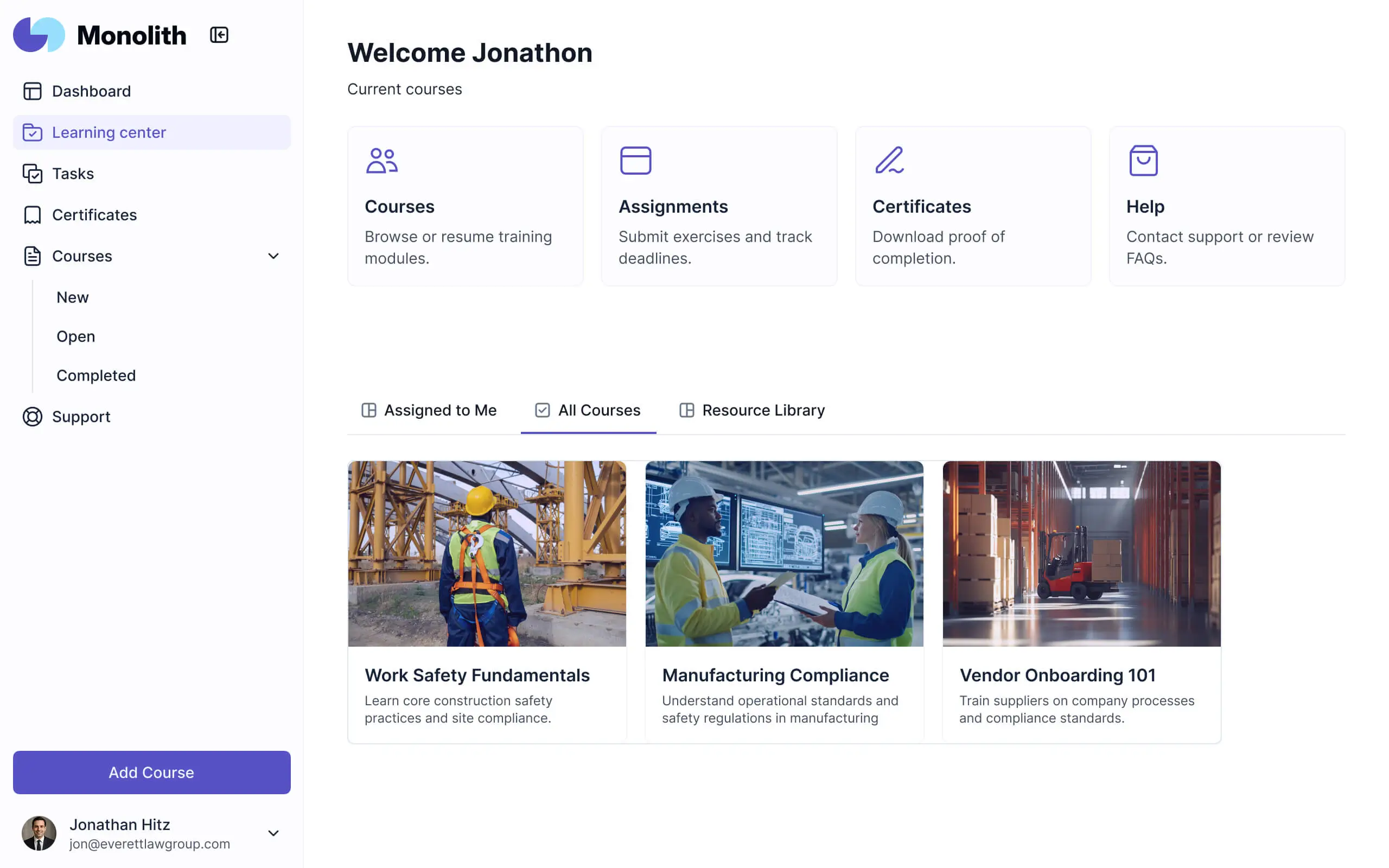Viewport: 1389px width, 868px height.
Task: Select the Dashboard icon in sidebar
Action: (x=32, y=91)
